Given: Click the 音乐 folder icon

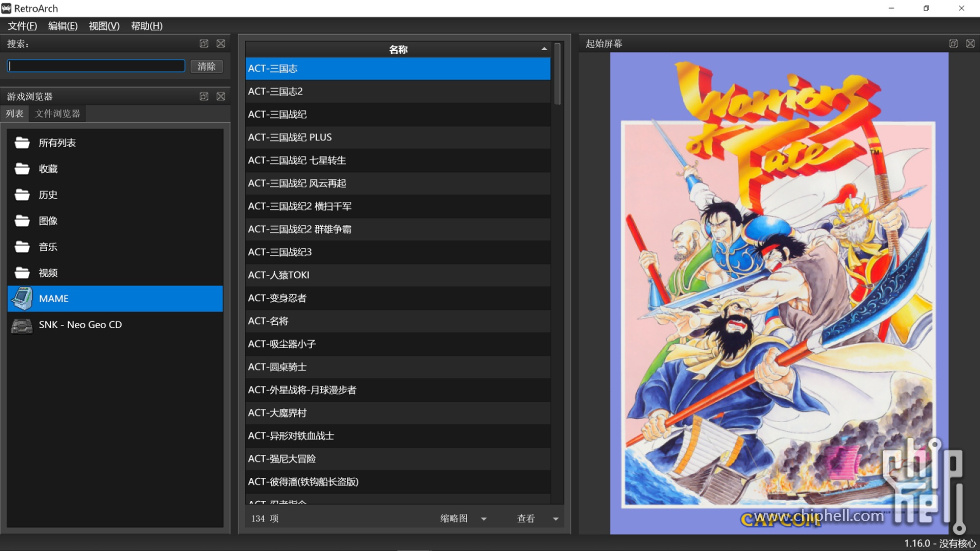Looking at the screenshot, I should pos(22,247).
